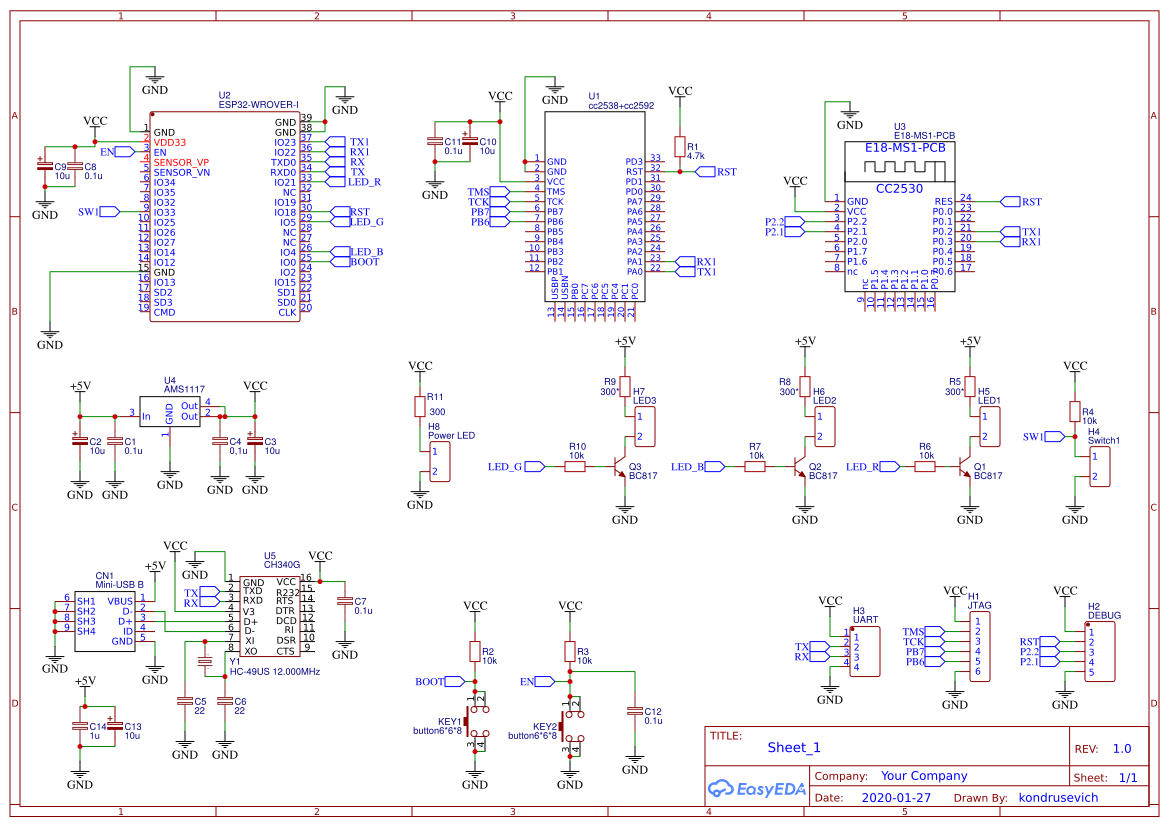The width and height of the screenshot is (1169, 827).
Task: Select the KEY1 pushbutton symbol
Action: click(x=476, y=720)
